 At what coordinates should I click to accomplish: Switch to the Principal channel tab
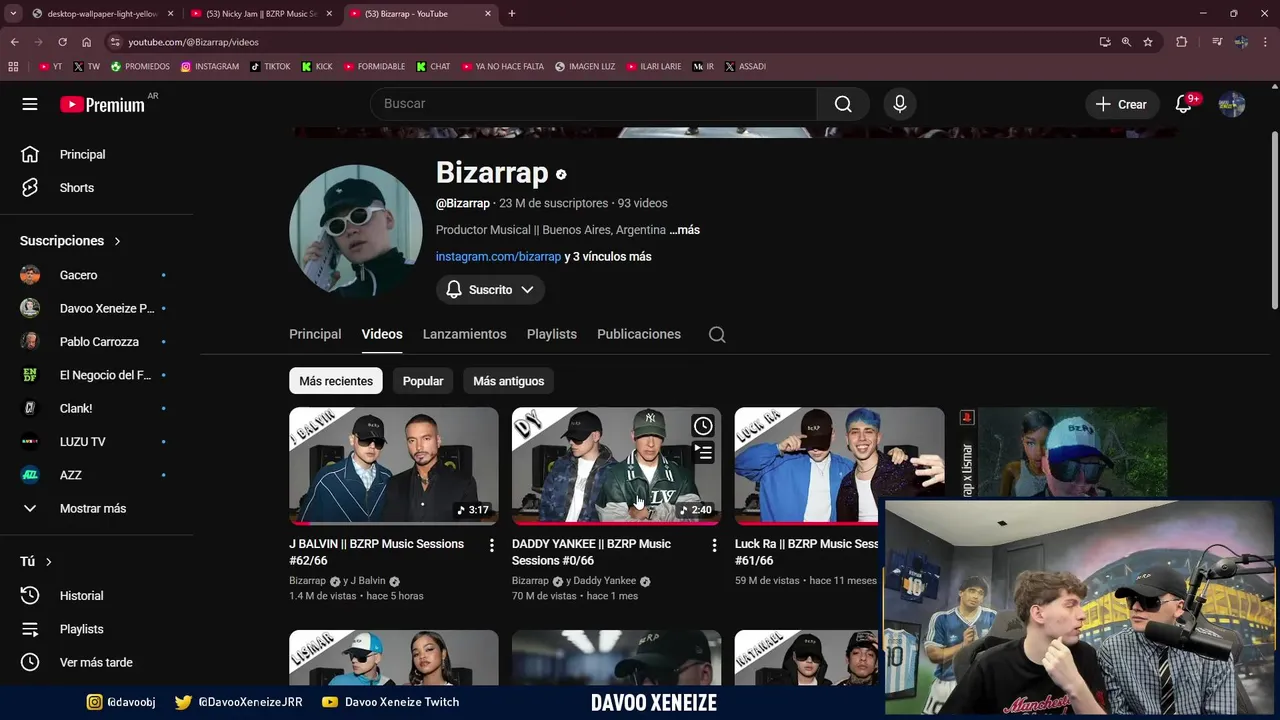[x=315, y=334]
